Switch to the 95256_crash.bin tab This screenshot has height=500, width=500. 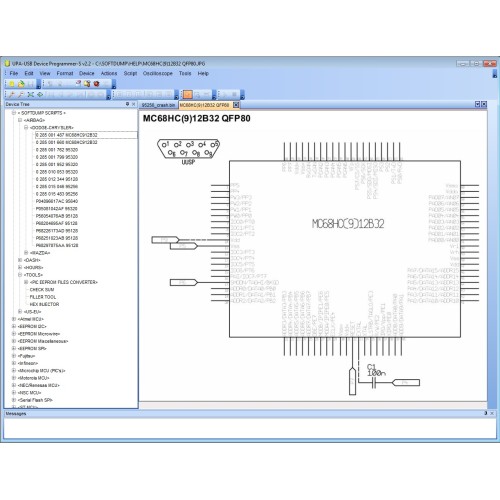158,105
